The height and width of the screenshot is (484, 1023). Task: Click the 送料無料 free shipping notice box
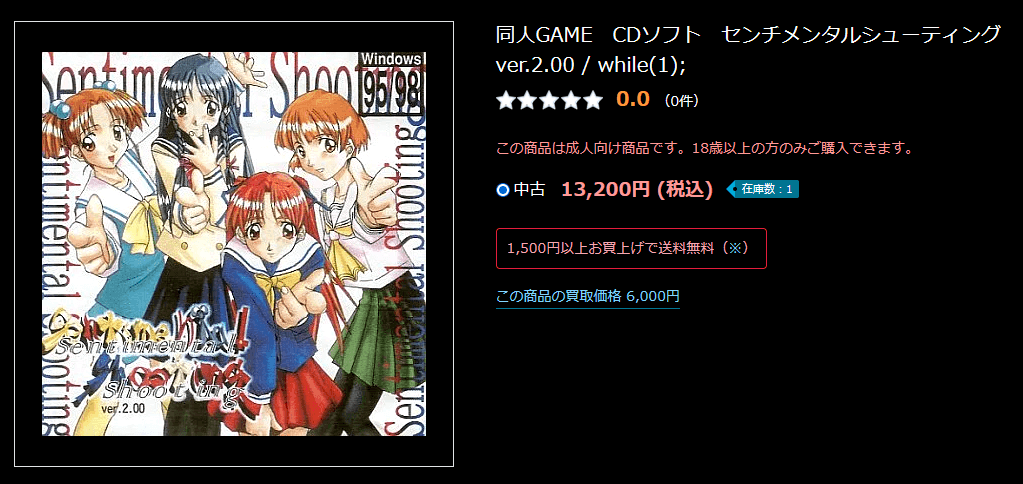click(x=631, y=249)
